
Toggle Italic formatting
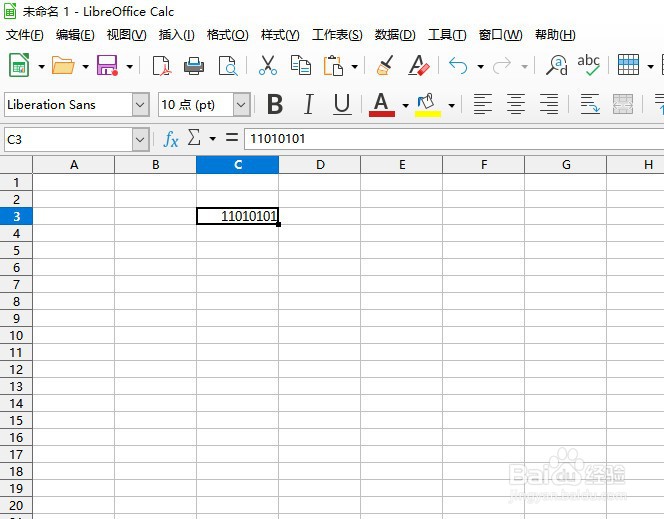click(309, 104)
